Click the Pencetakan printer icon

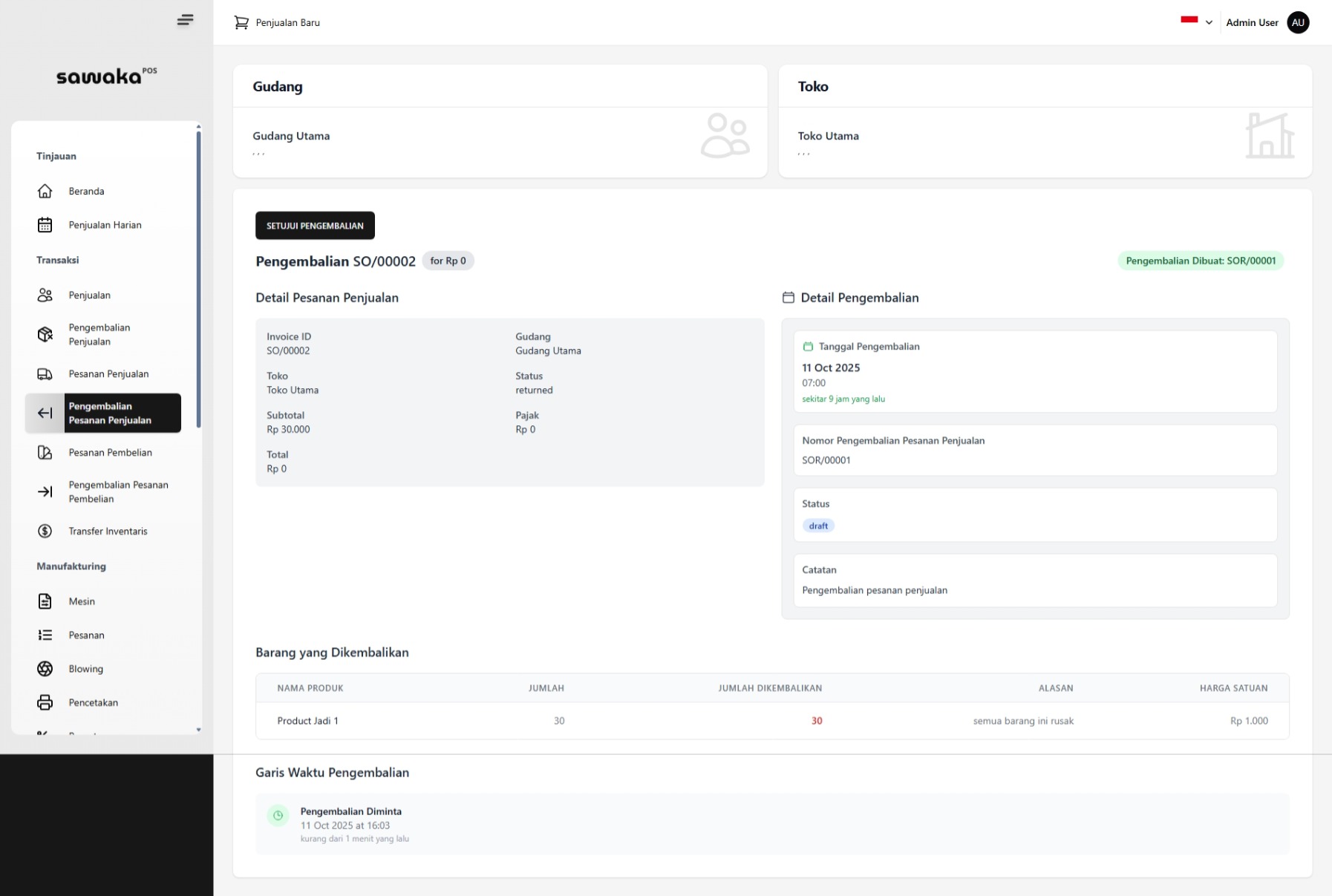click(x=45, y=703)
